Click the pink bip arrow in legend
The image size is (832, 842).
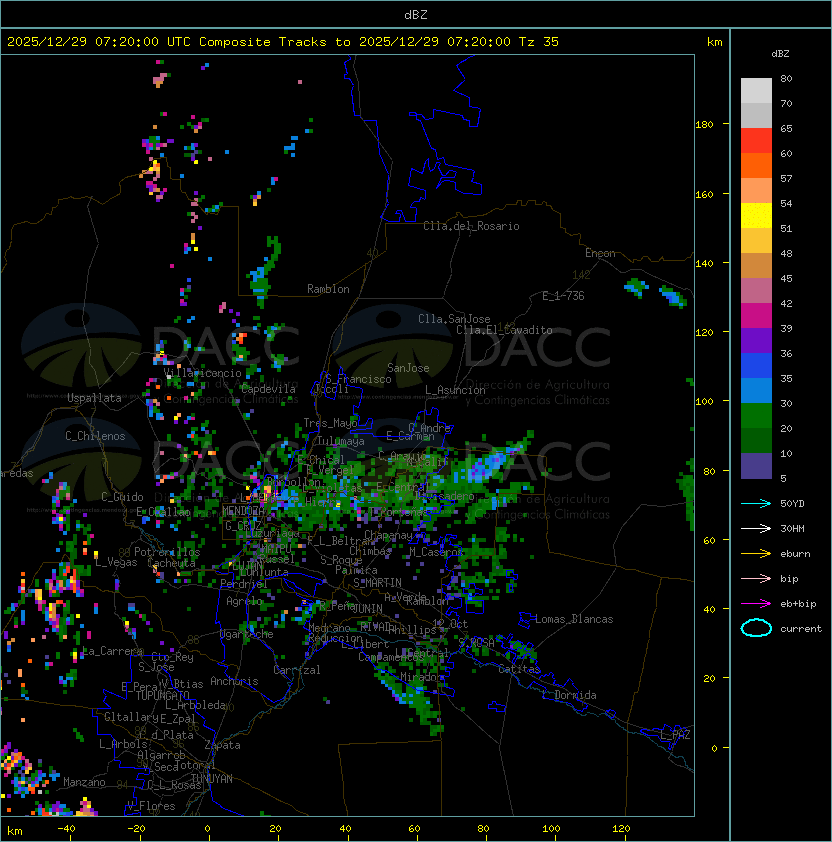pos(756,578)
